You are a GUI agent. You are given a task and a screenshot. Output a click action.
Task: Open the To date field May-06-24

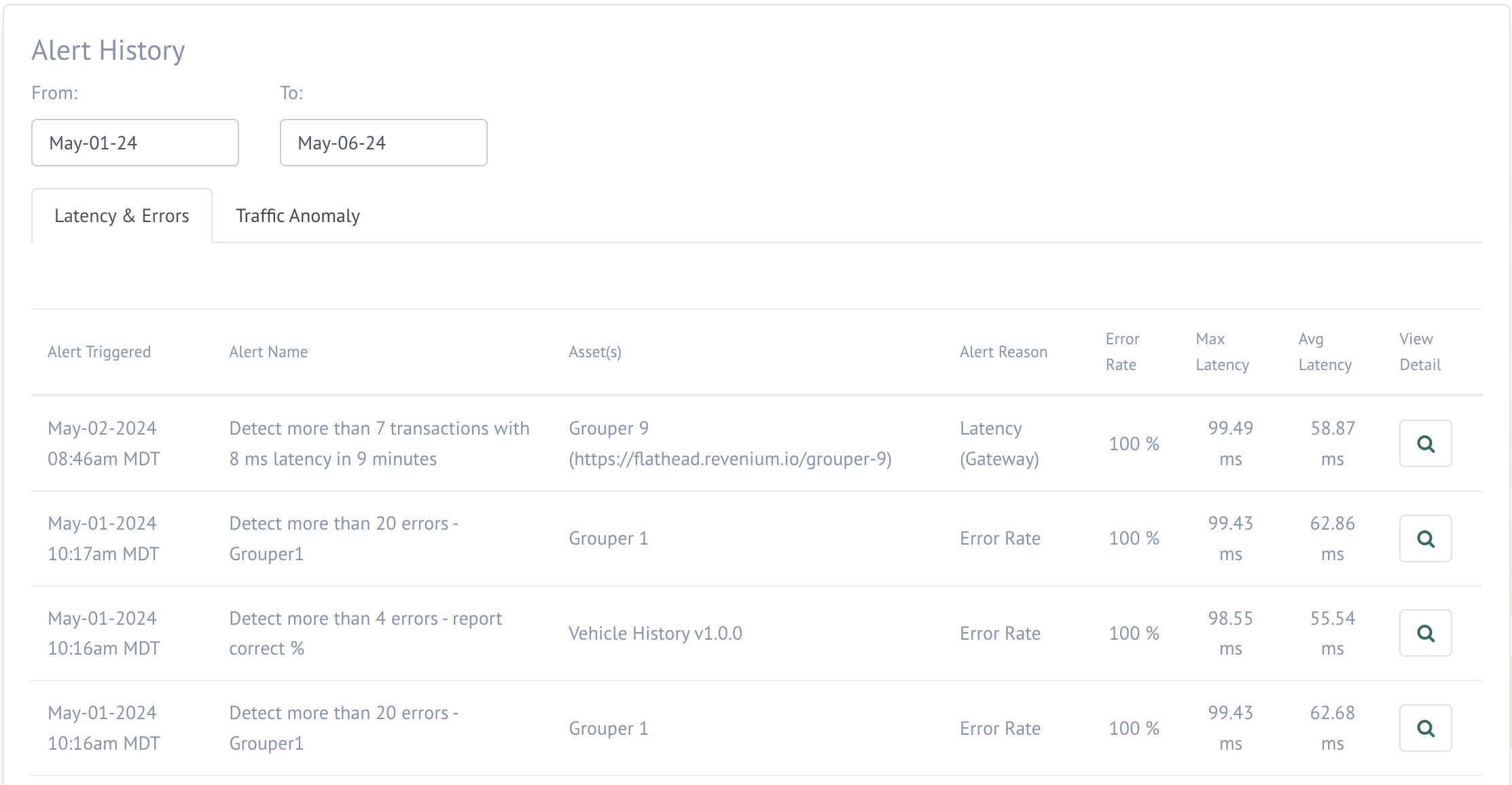coord(384,143)
